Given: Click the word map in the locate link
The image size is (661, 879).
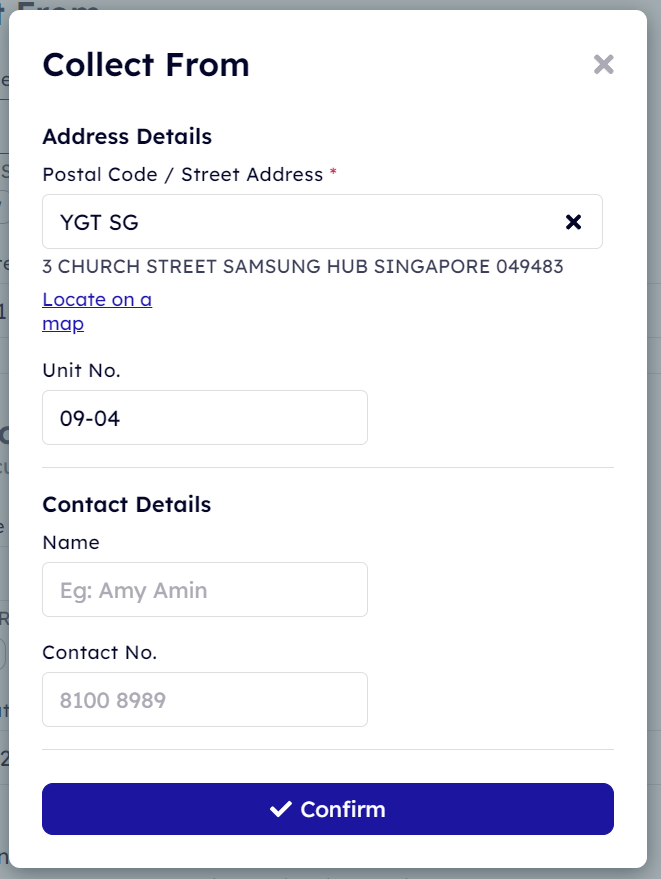Looking at the screenshot, I should pyautogui.click(x=63, y=324).
